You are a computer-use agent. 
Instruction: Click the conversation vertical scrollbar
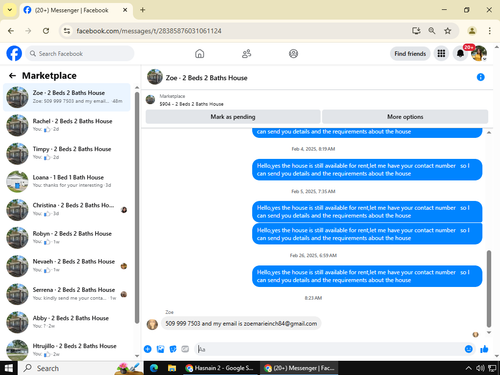click(489, 289)
